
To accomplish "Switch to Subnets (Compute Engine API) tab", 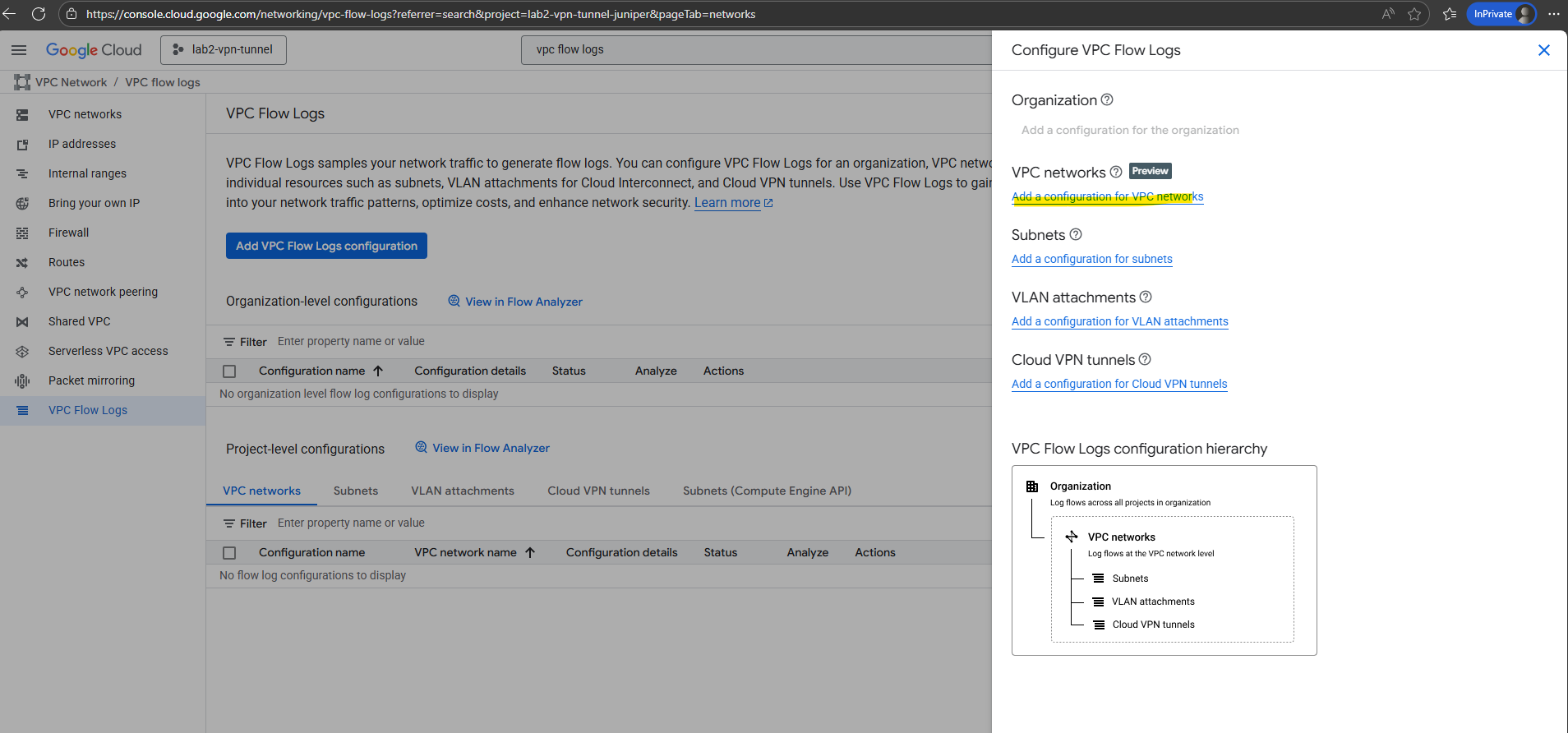I will click(x=767, y=491).
